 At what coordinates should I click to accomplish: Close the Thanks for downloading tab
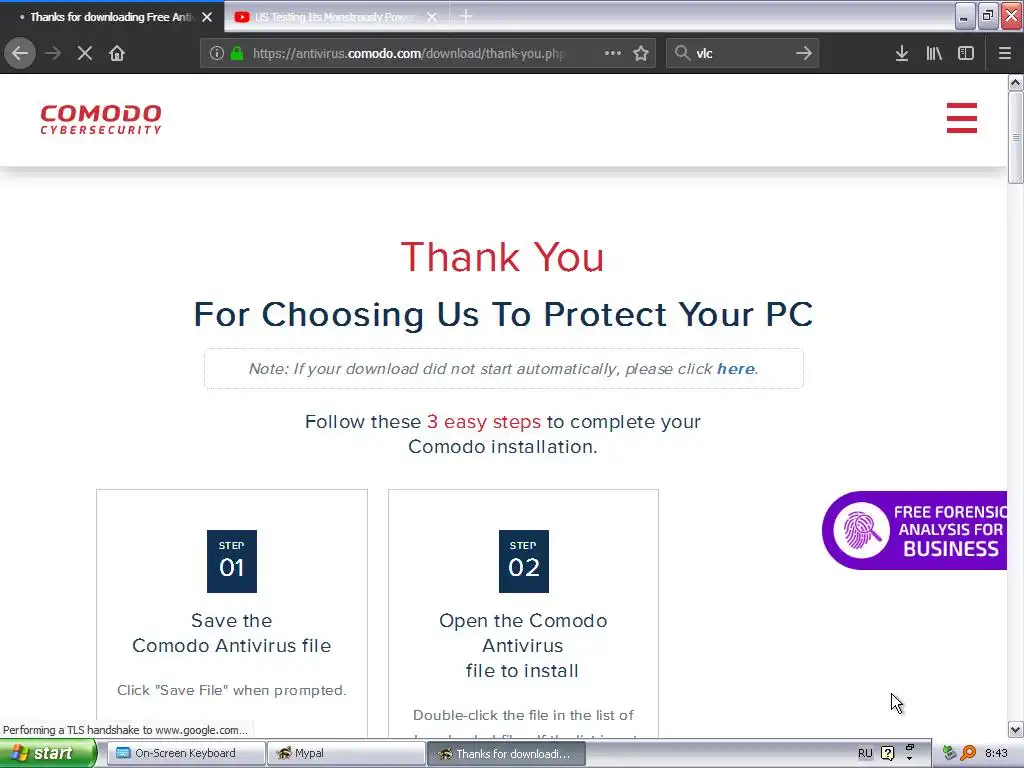[x=207, y=17]
